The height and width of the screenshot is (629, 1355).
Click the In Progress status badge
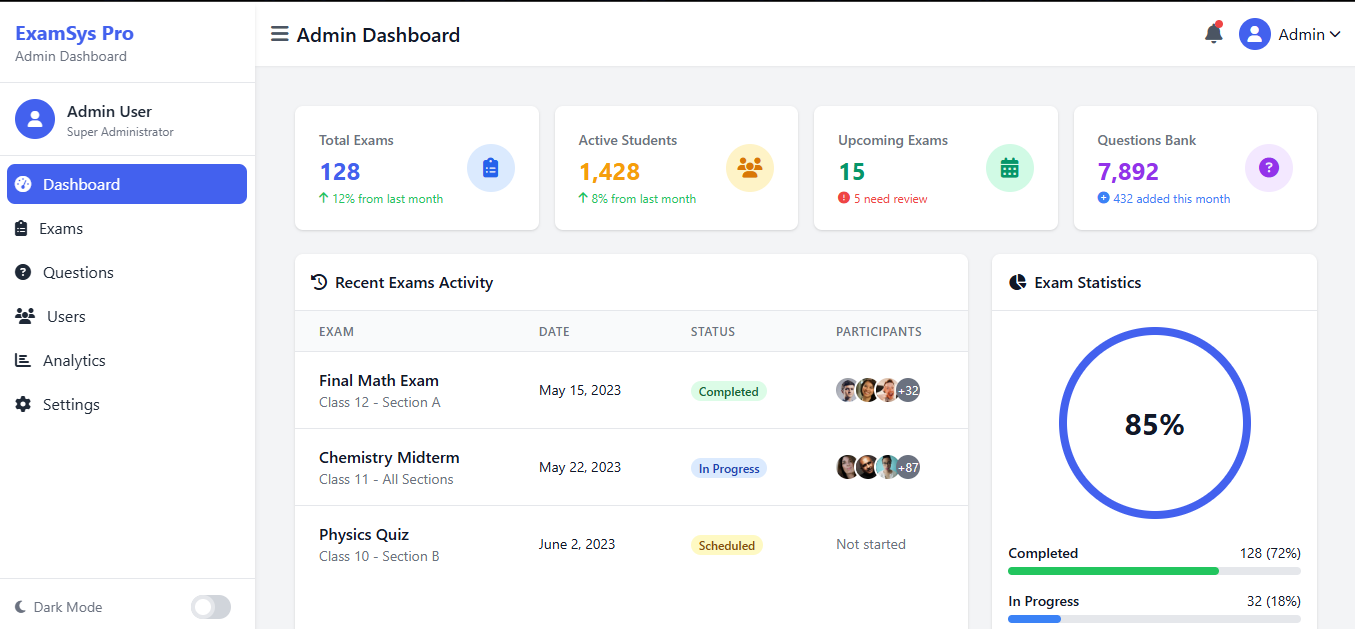[x=729, y=468]
